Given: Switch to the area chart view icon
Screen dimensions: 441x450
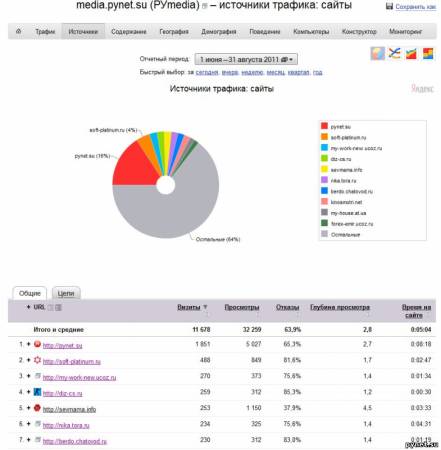Looking at the screenshot, I should 411,53.
